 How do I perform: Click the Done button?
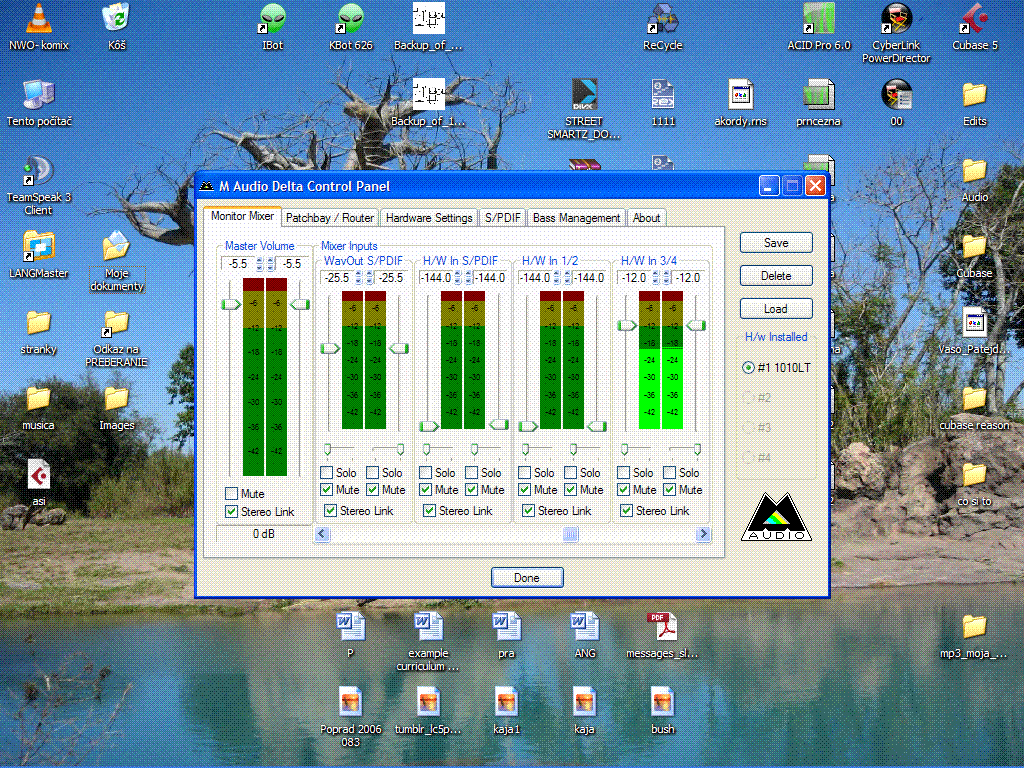pyautogui.click(x=527, y=578)
